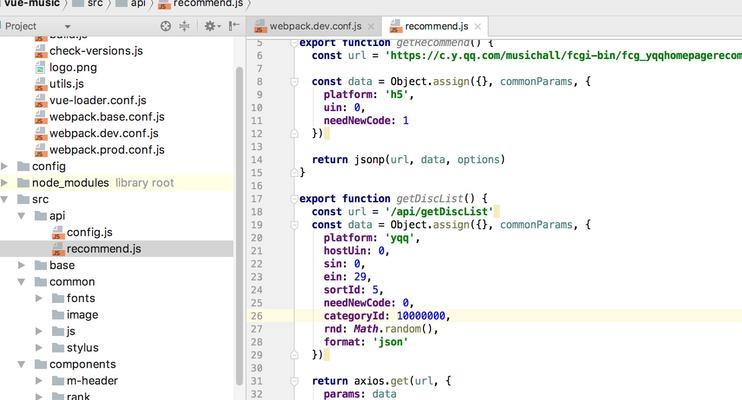Fold the axios.get block at line 31
Screen dimensions: 742x400
[294, 381]
